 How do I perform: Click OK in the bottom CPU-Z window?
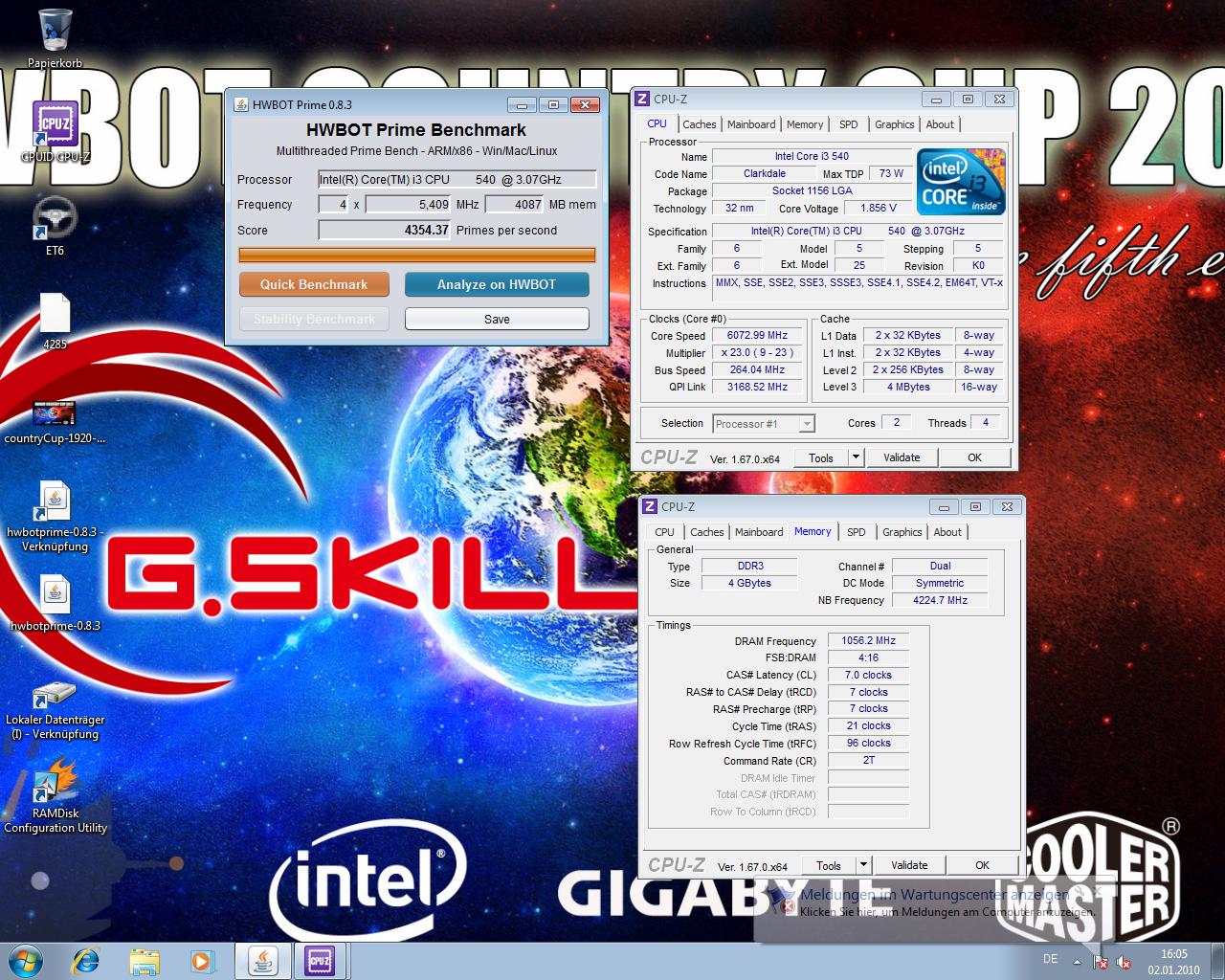[x=982, y=865]
